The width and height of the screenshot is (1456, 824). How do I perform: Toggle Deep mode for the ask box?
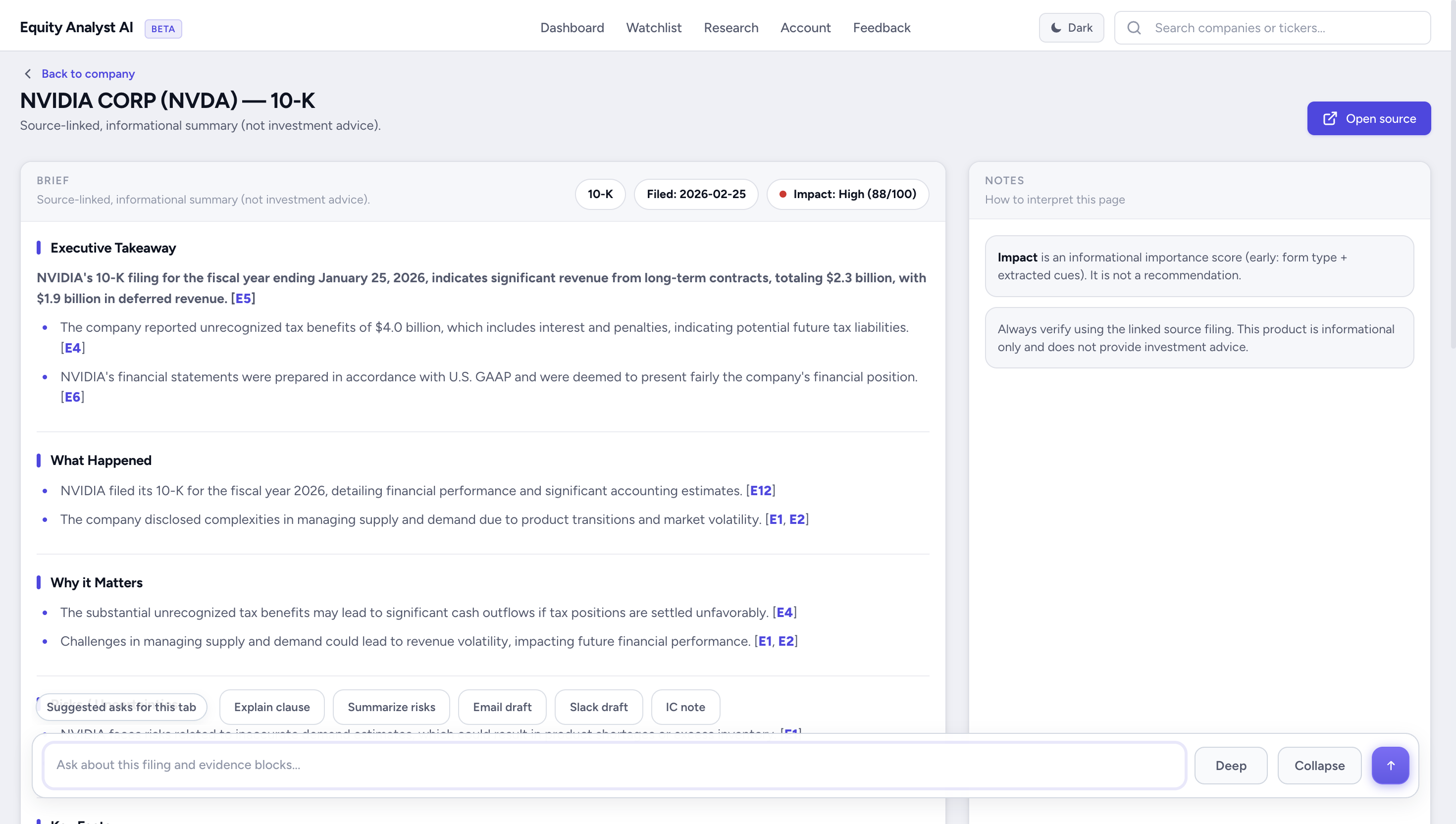(x=1230, y=765)
